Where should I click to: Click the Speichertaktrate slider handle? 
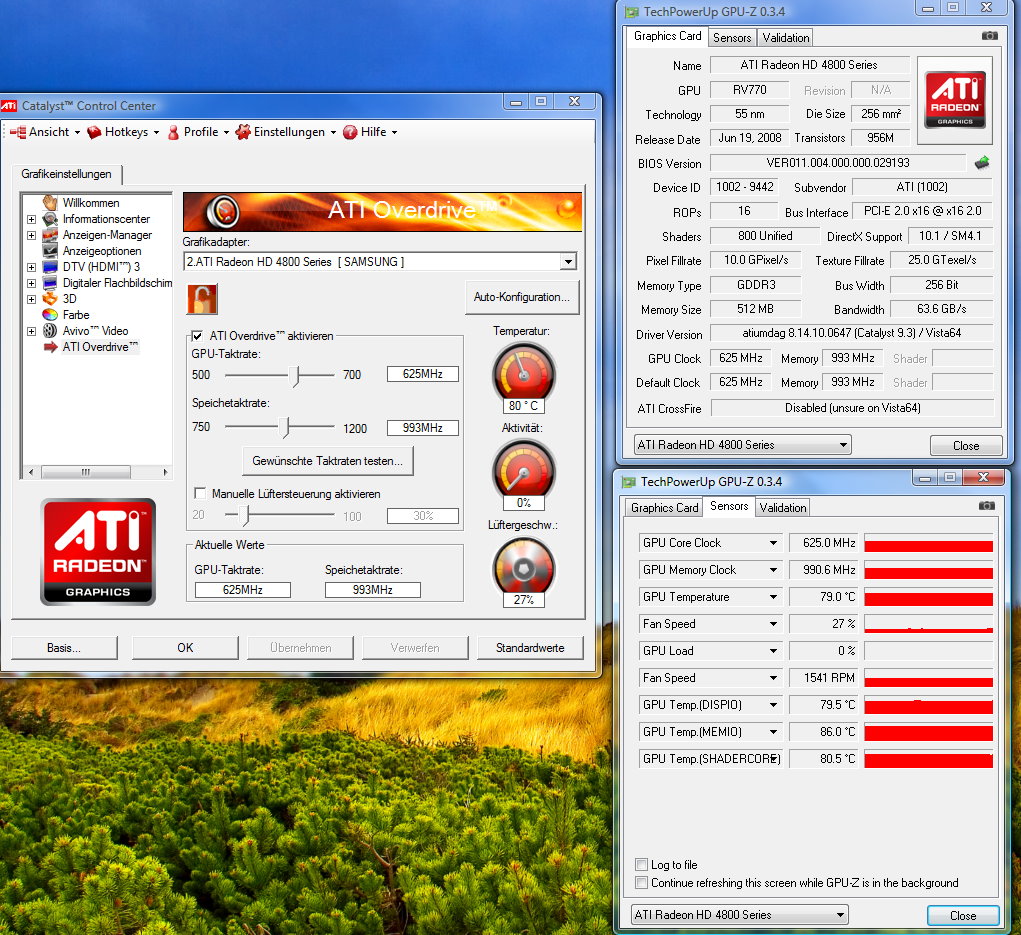tap(284, 427)
